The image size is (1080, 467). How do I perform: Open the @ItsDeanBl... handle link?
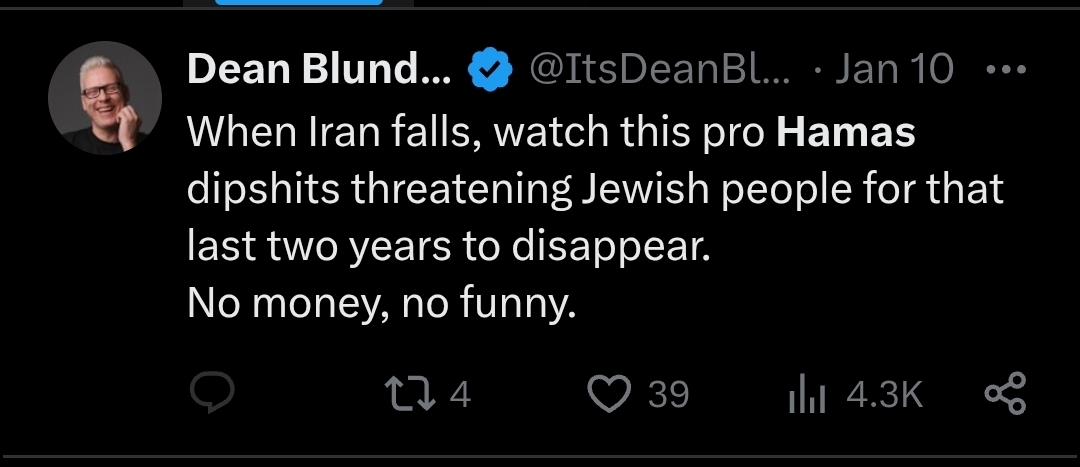click(x=660, y=69)
